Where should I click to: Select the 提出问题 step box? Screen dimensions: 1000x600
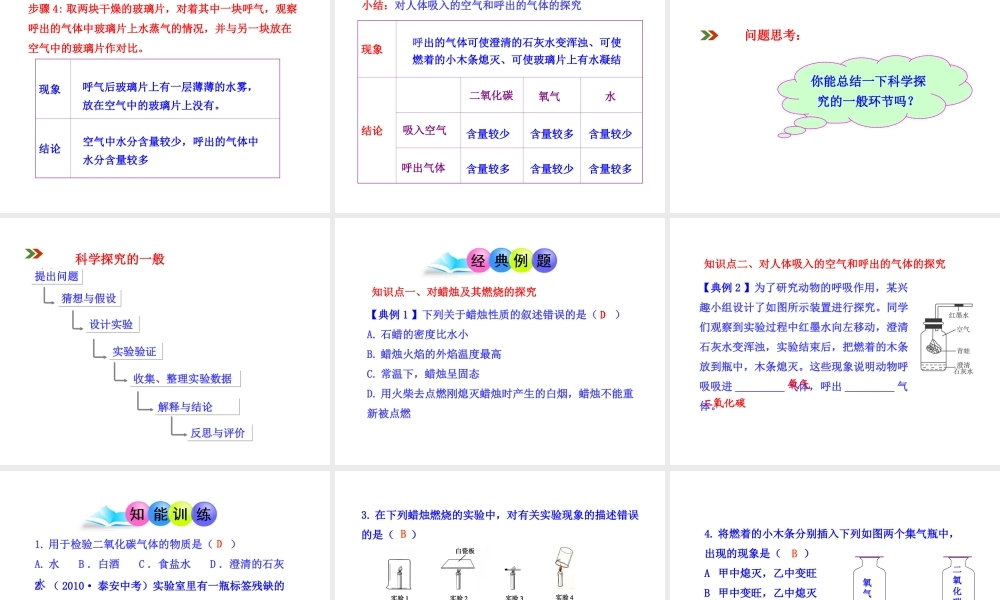coord(57,276)
